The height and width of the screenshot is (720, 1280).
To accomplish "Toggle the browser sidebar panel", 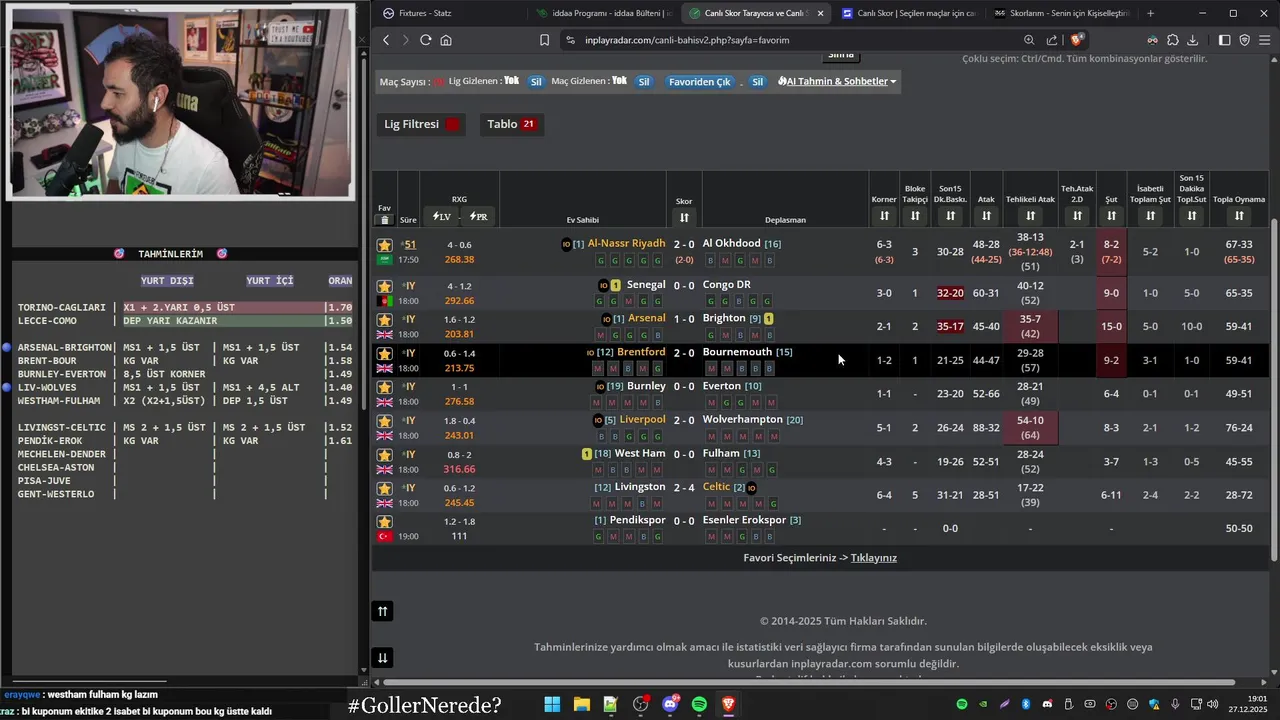I will click(1225, 40).
